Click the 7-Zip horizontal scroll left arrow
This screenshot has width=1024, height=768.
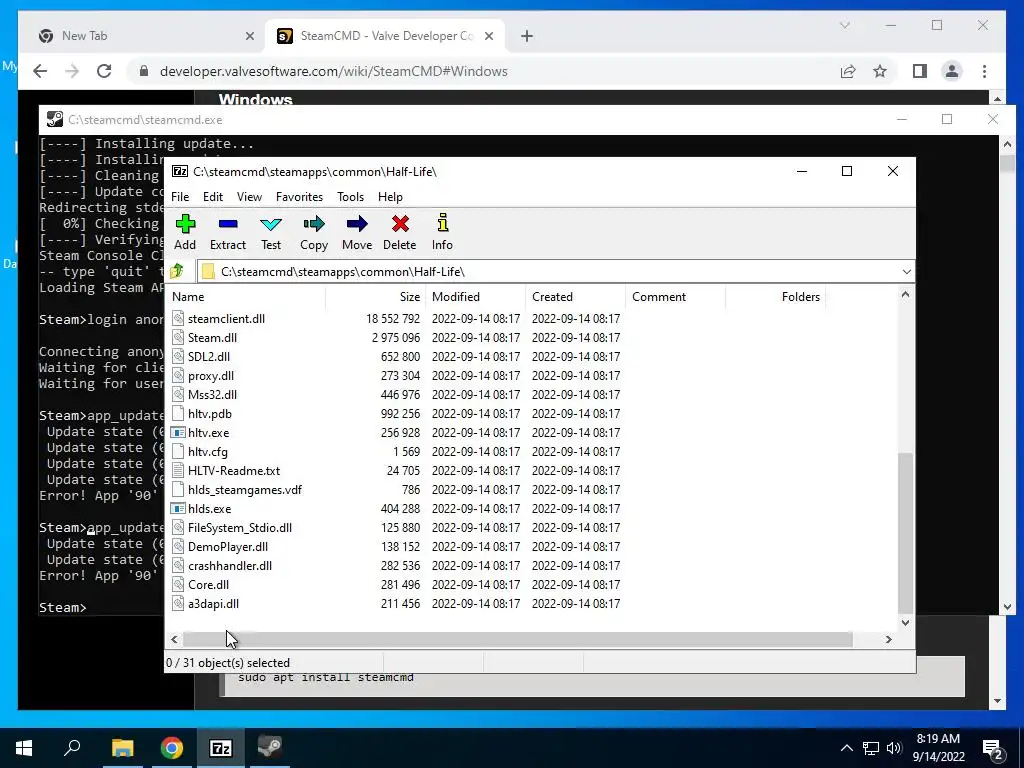tap(174, 639)
